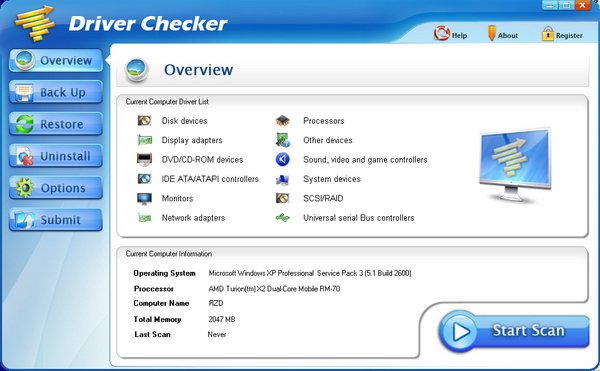The height and width of the screenshot is (371, 600).
Task: Click the System devices icon
Action: tap(283, 179)
